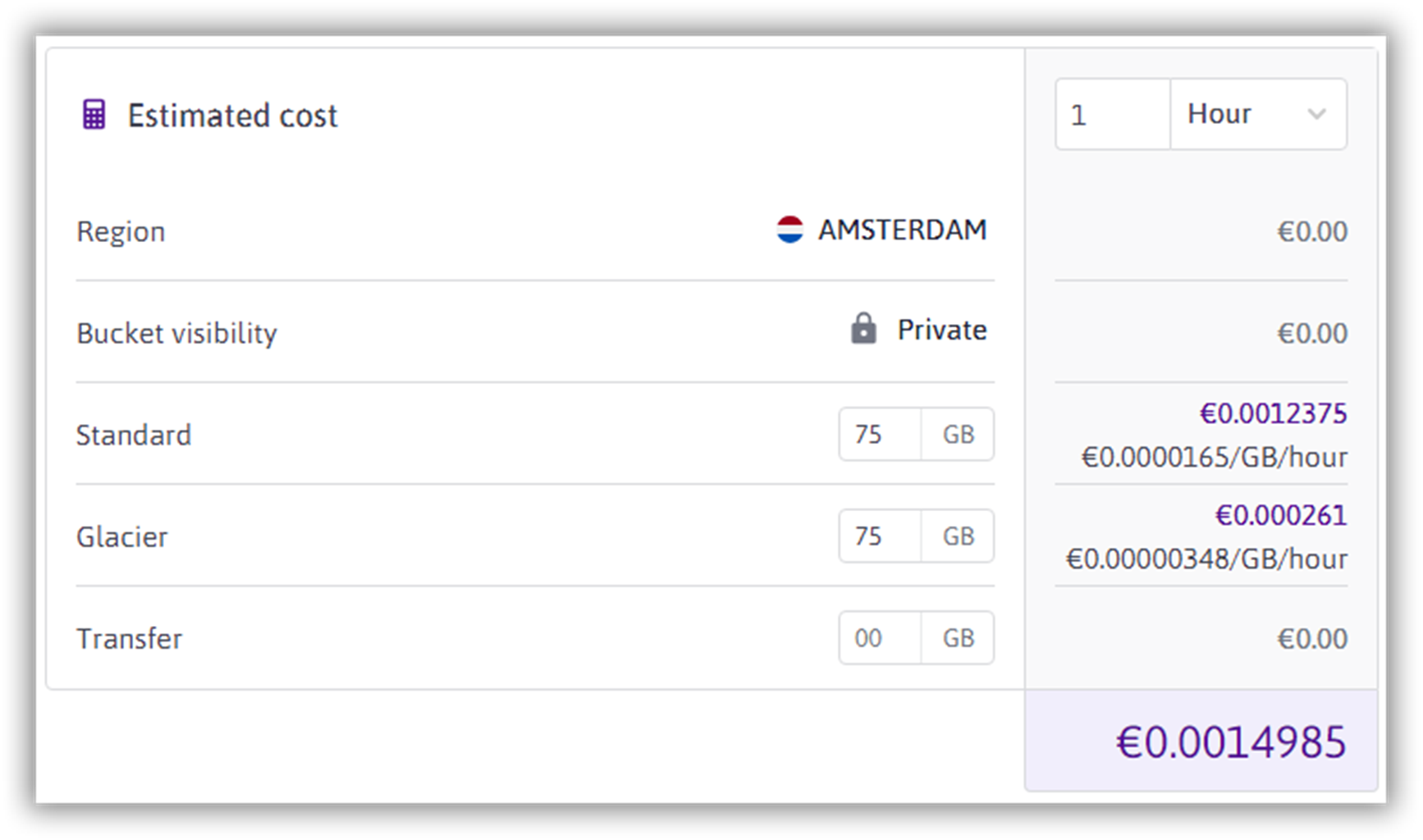Viewport: 1423px width, 840px height.
Task: Open the Hour unit dropdown
Action: [x=1257, y=114]
